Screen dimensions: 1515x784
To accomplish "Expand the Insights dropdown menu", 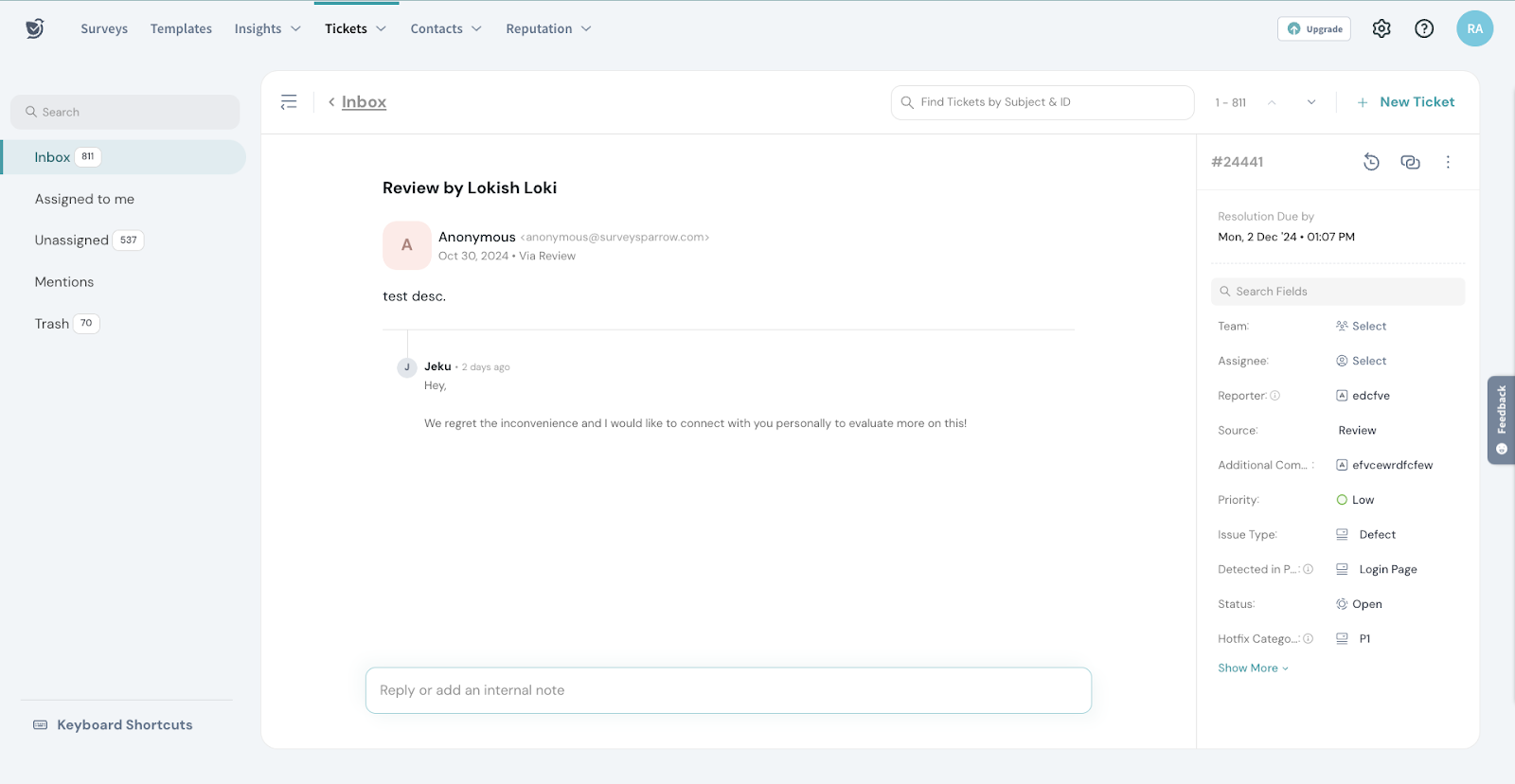I will 267,28.
